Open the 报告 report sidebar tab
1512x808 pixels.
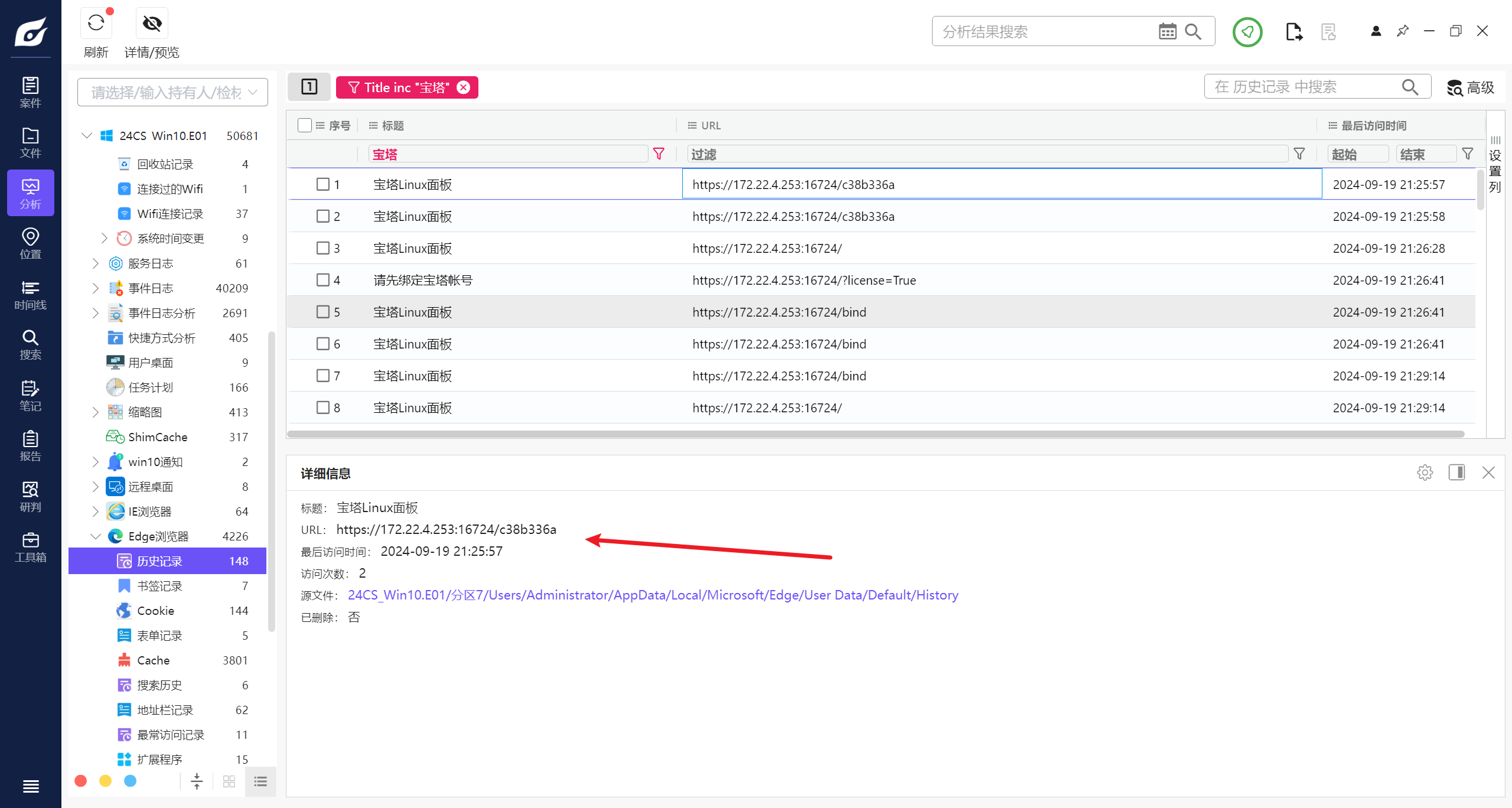point(30,446)
